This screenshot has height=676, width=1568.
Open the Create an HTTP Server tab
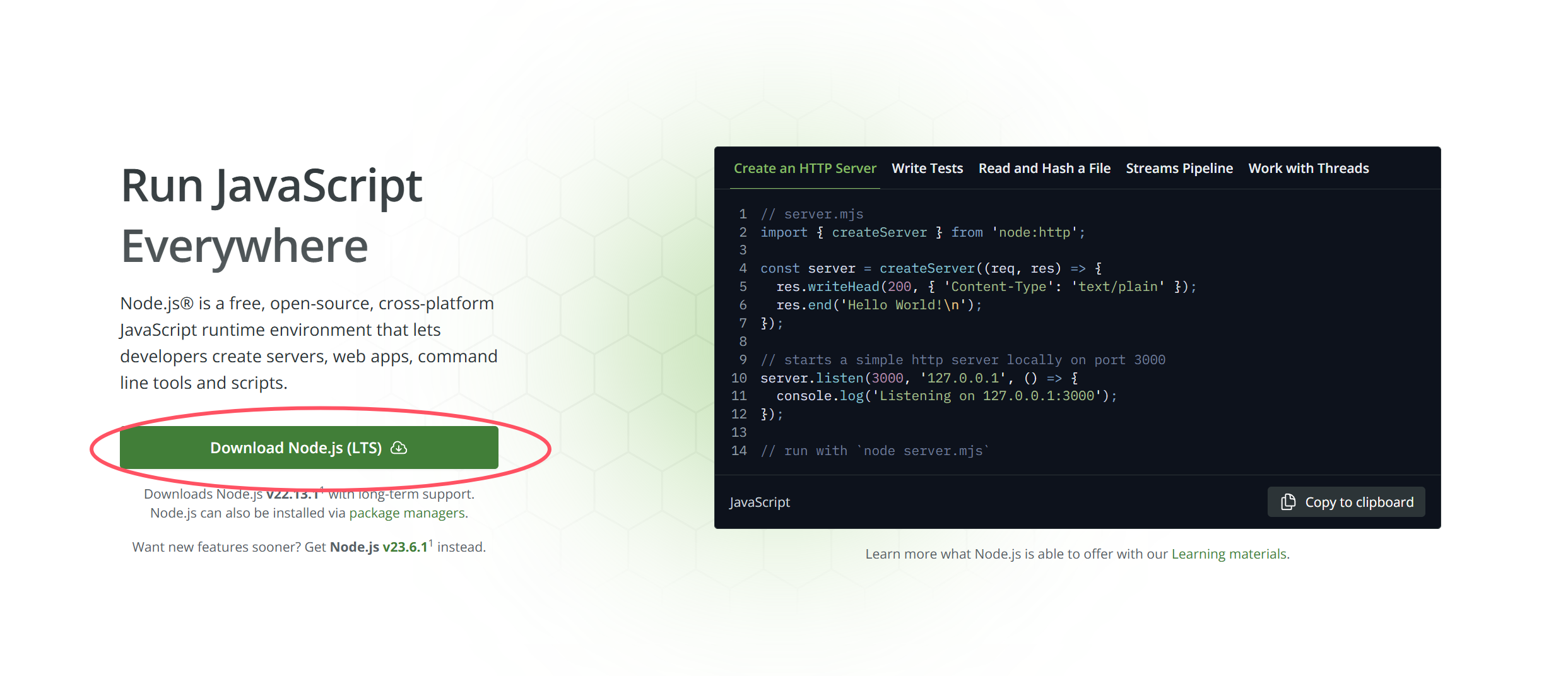tap(805, 169)
